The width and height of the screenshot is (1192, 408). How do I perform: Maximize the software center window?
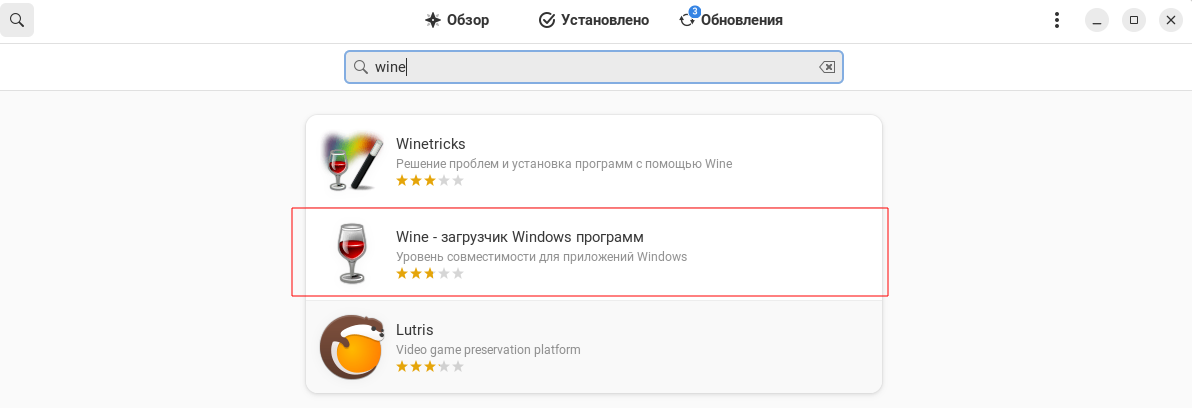click(1134, 20)
